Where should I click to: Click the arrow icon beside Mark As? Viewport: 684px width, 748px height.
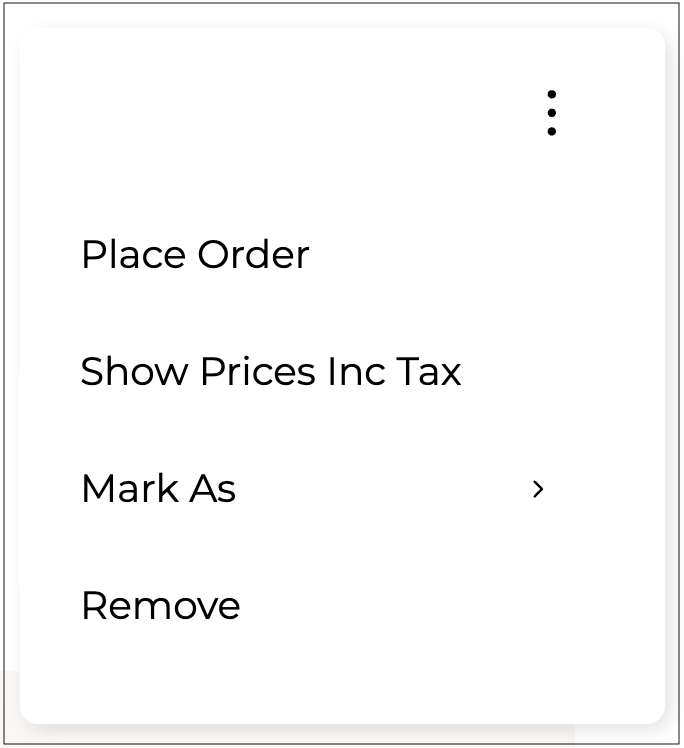tap(538, 489)
